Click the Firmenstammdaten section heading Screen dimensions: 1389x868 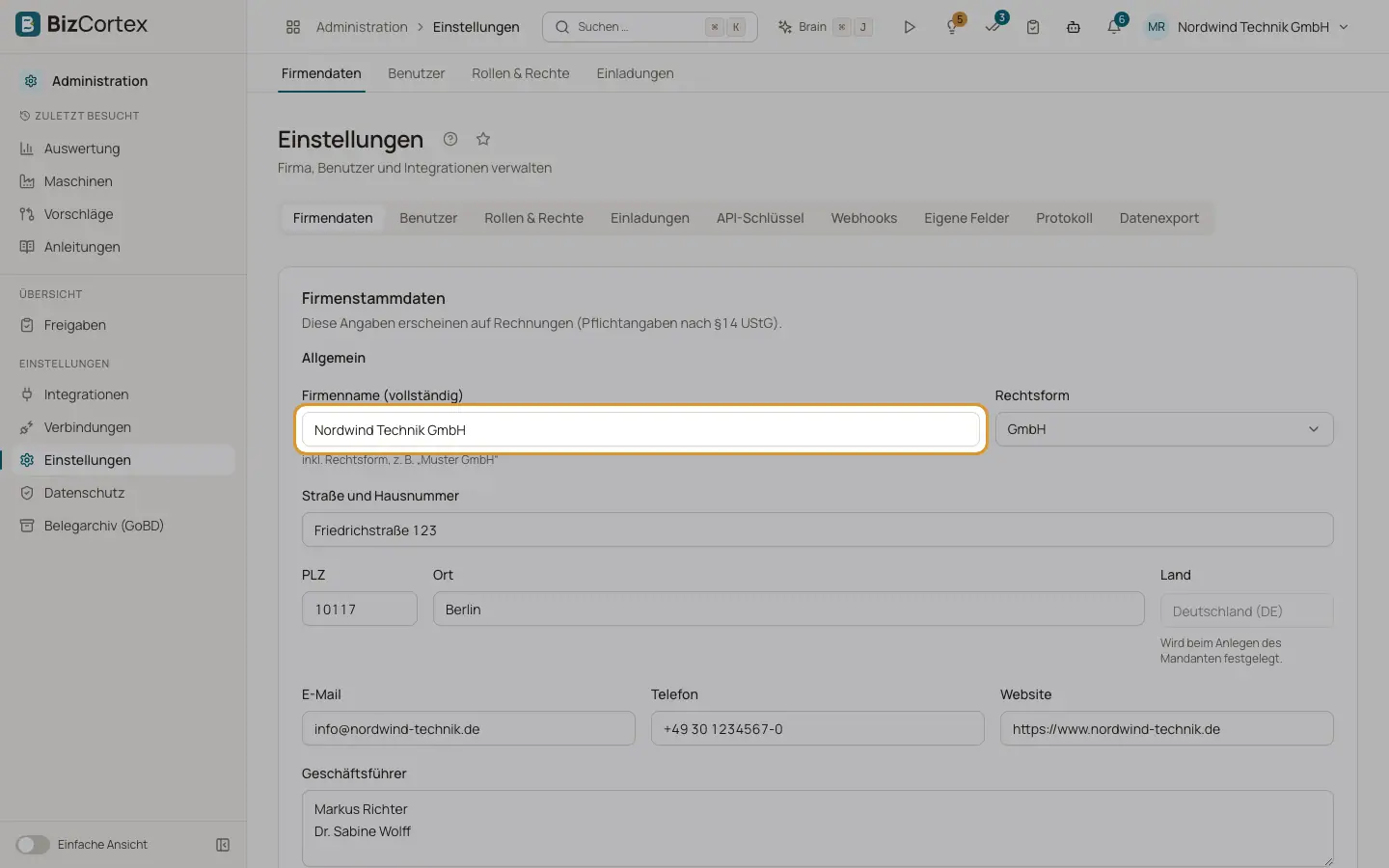373,298
